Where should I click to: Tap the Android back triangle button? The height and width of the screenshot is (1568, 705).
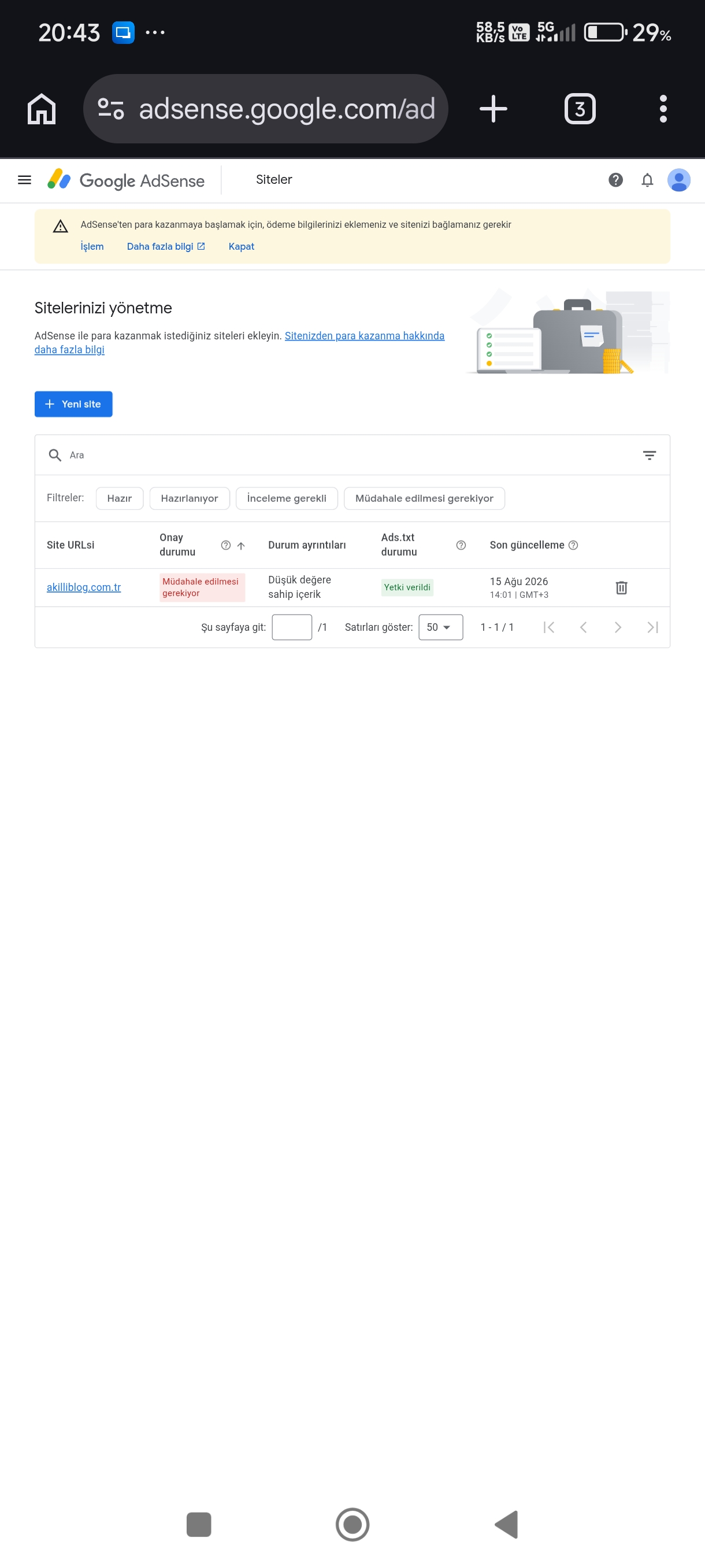coord(506,1524)
